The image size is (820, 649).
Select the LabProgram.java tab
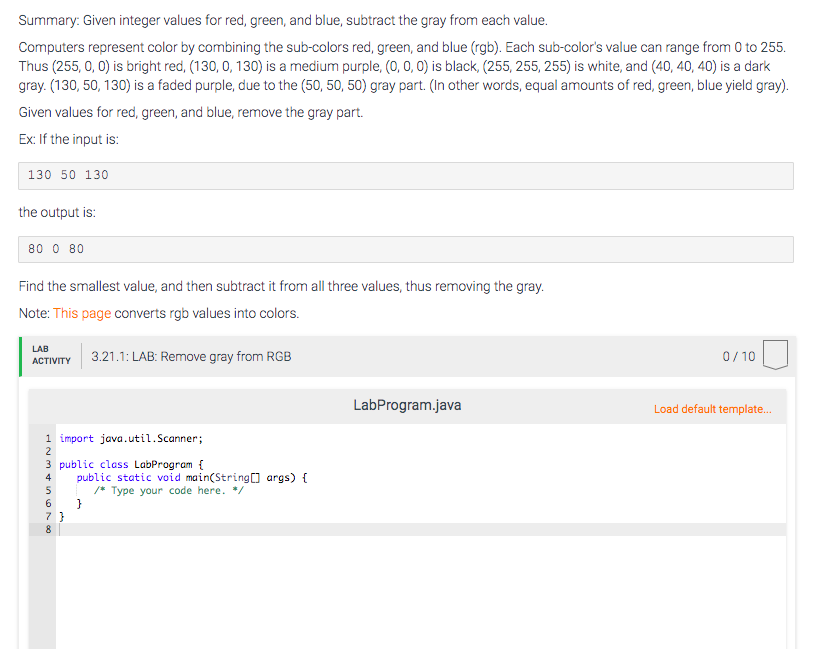(x=406, y=406)
